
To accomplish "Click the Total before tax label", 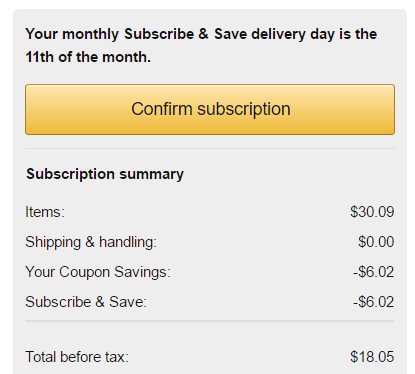I will click(77, 357).
